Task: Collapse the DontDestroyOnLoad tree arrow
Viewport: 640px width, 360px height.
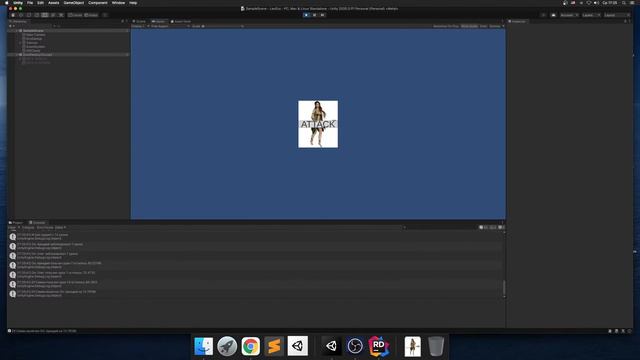Action: click(x=17, y=55)
